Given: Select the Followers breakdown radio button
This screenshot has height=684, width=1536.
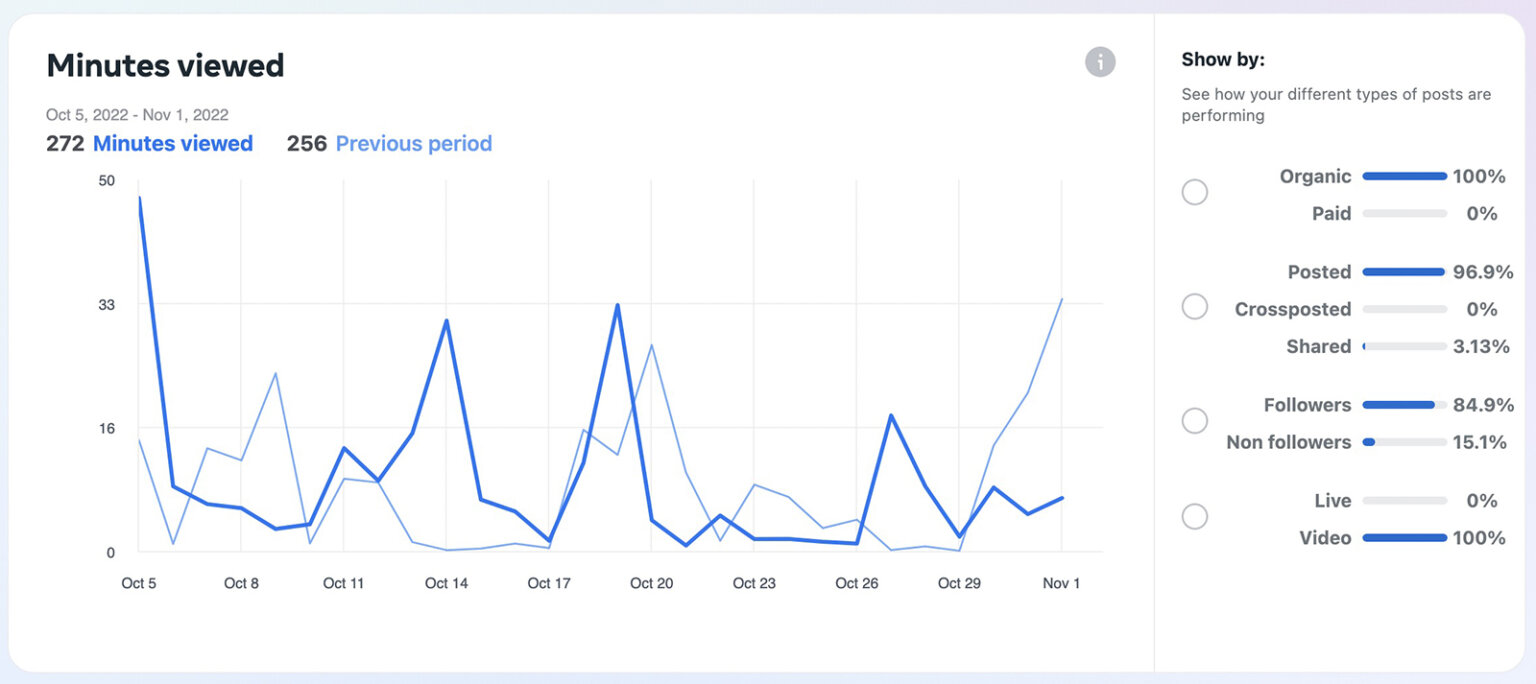Looking at the screenshot, I should tap(1194, 421).
